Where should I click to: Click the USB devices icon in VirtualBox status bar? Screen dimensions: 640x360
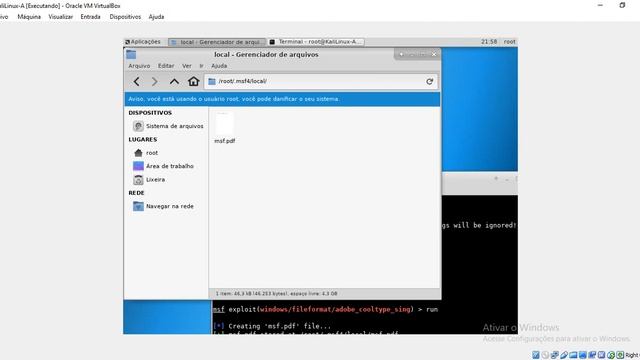pyautogui.click(x=564, y=355)
